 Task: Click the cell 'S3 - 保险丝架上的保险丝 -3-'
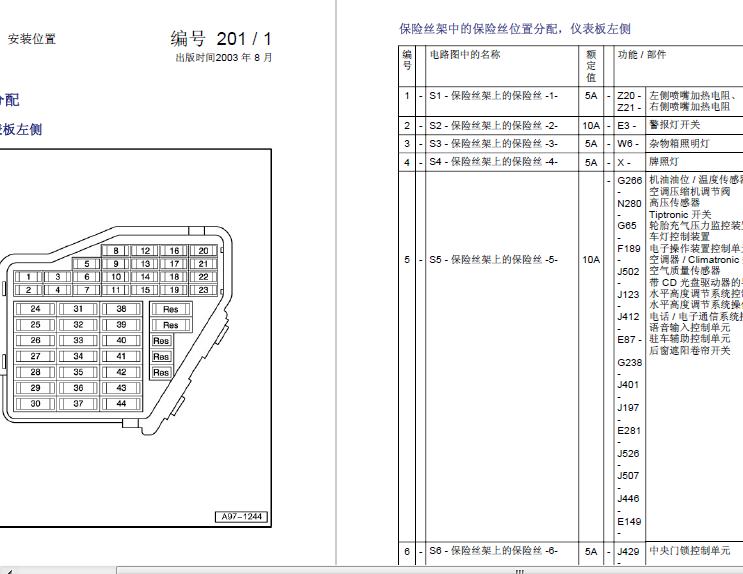pos(493,144)
